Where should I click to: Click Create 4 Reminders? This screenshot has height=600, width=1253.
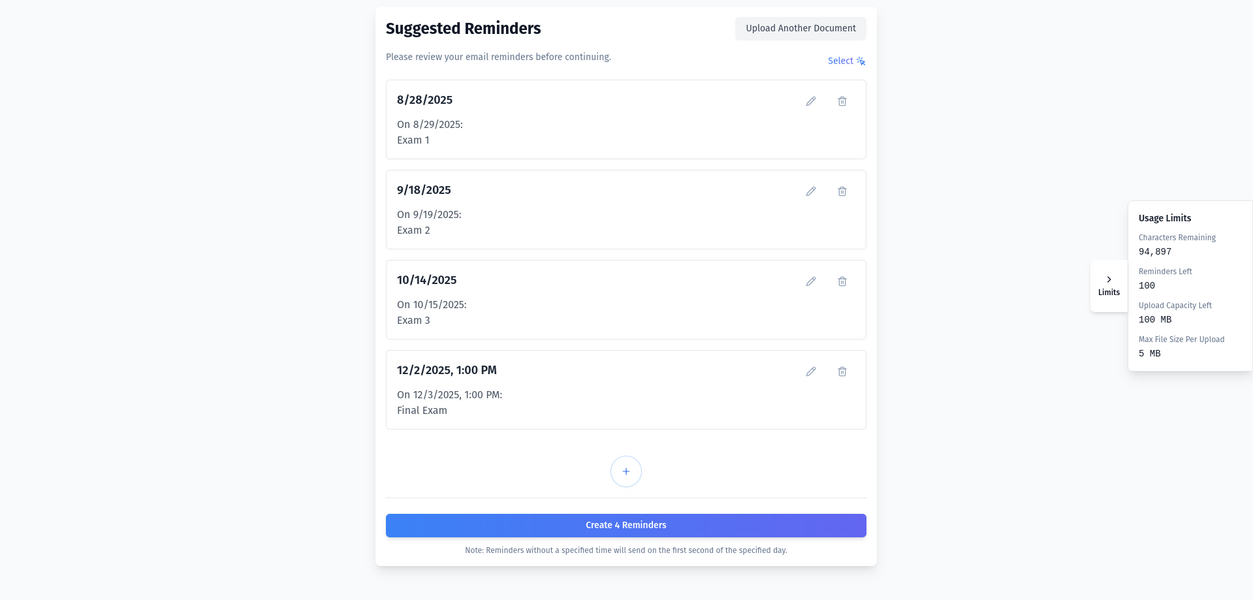(626, 524)
